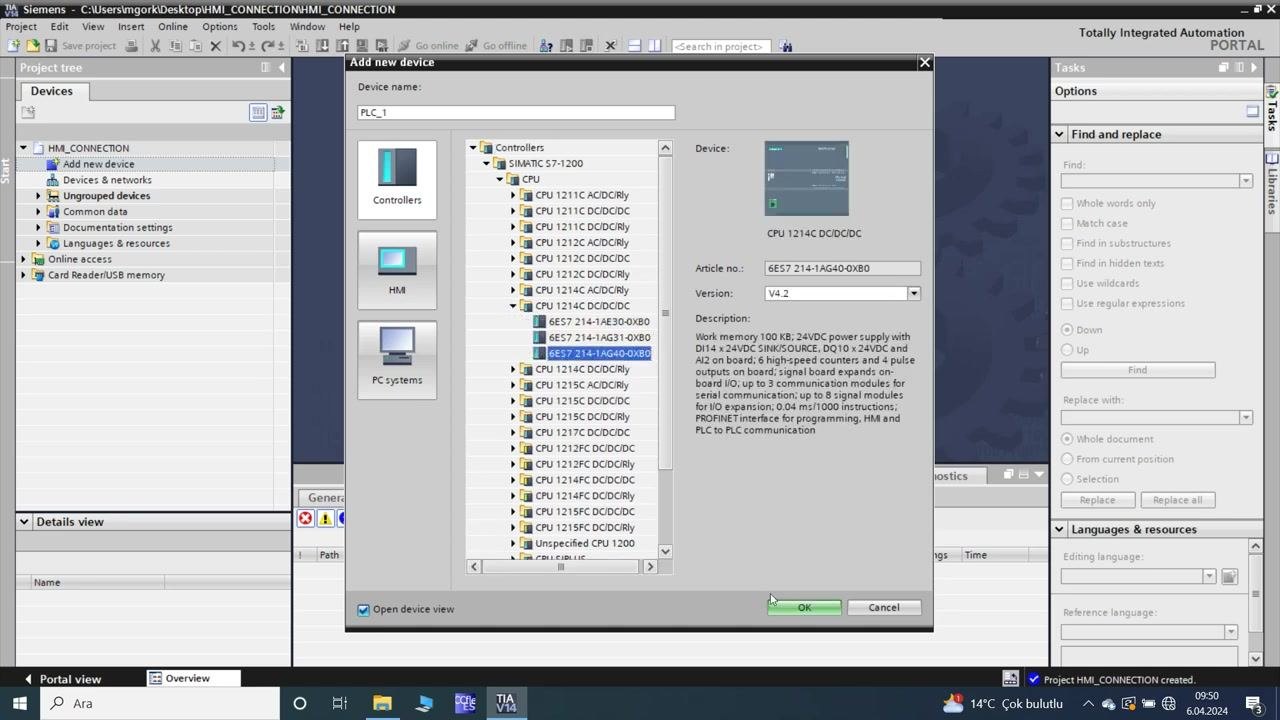Click the Save project disk icon

click(x=50, y=46)
